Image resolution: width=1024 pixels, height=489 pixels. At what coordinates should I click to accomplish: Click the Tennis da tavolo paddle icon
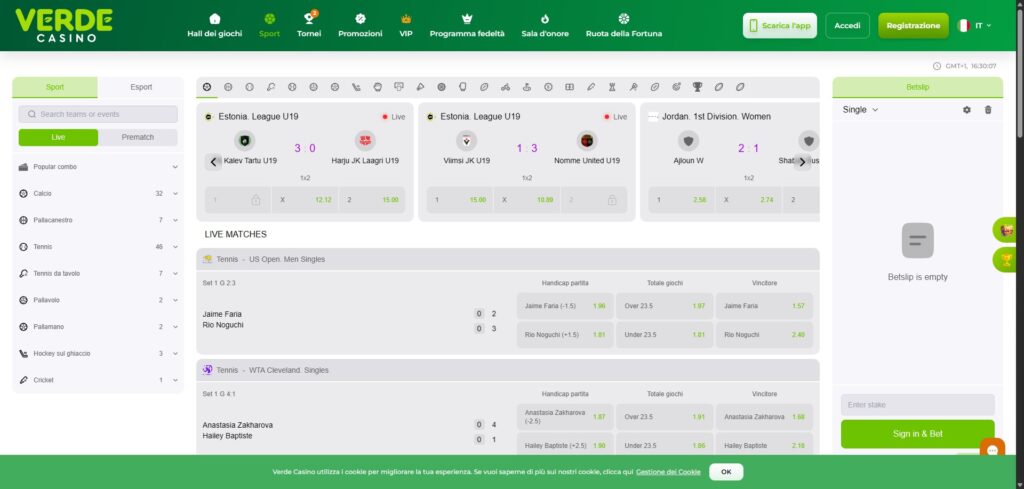click(x=24, y=274)
